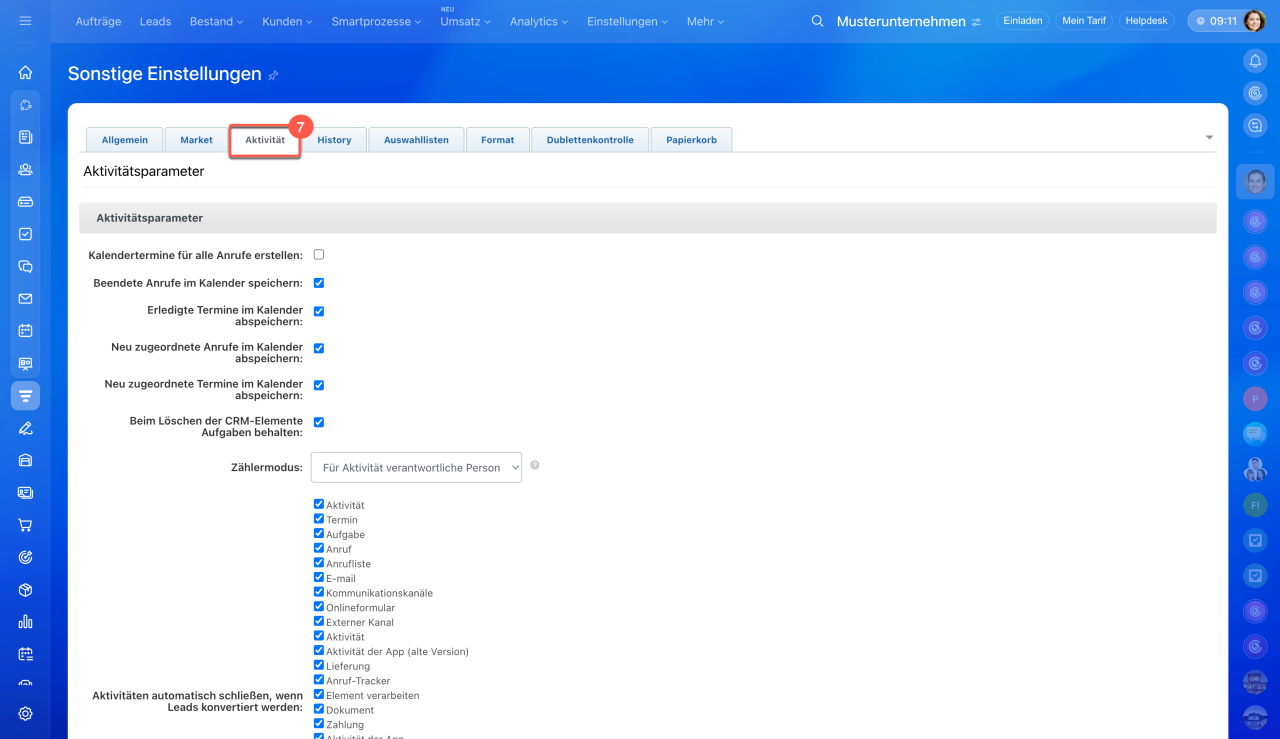Open the hamburger menu at top left
This screenshot has width=1280, height=739.
[25, 21]
